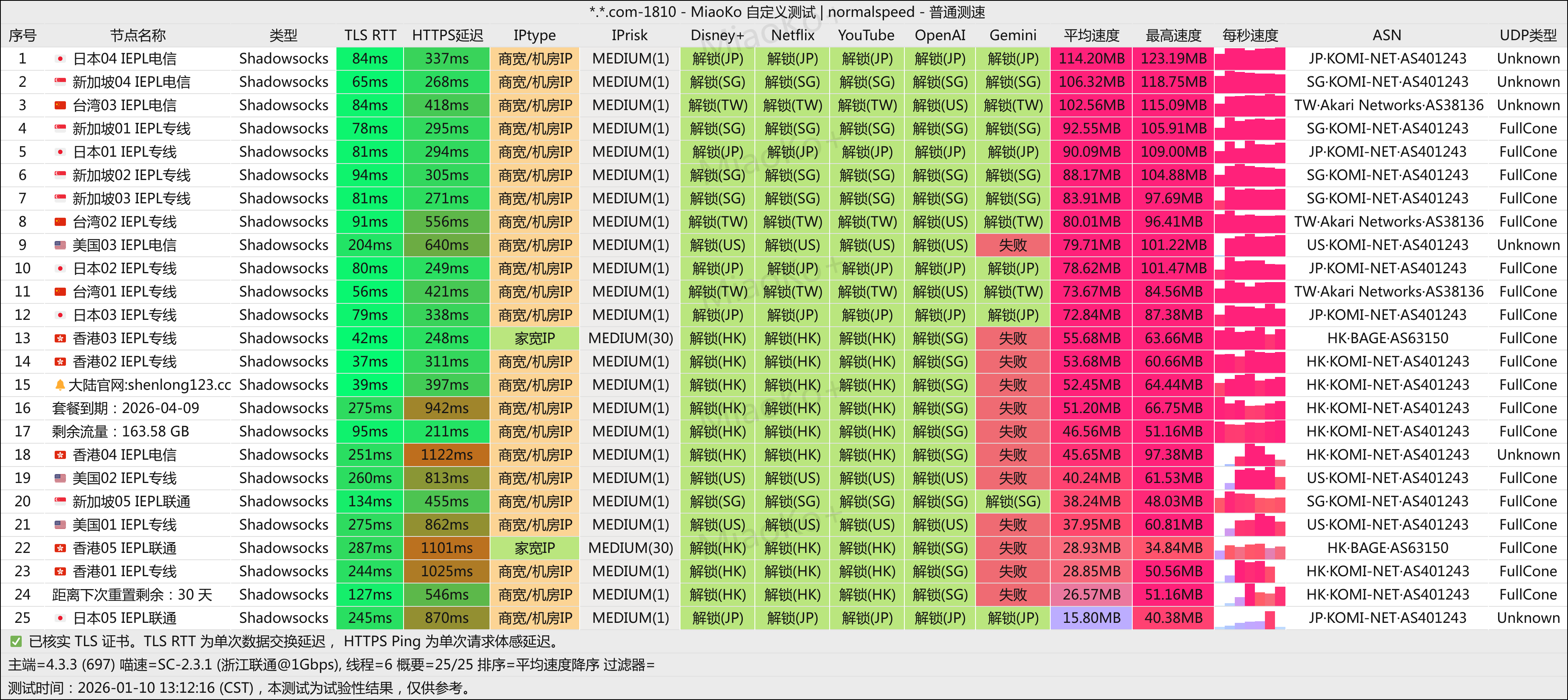Click the 节点名称 column header

point(137,35)
